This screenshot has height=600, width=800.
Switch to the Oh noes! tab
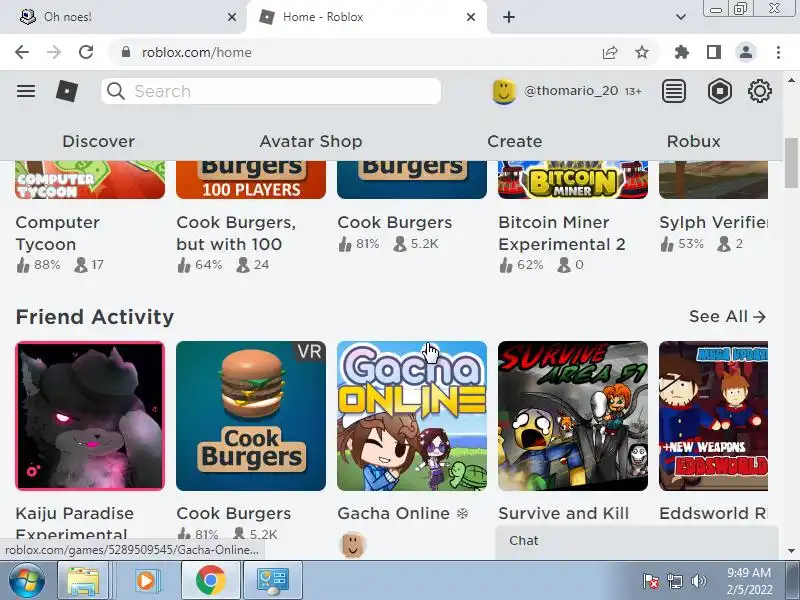click(x=122, y=17)
